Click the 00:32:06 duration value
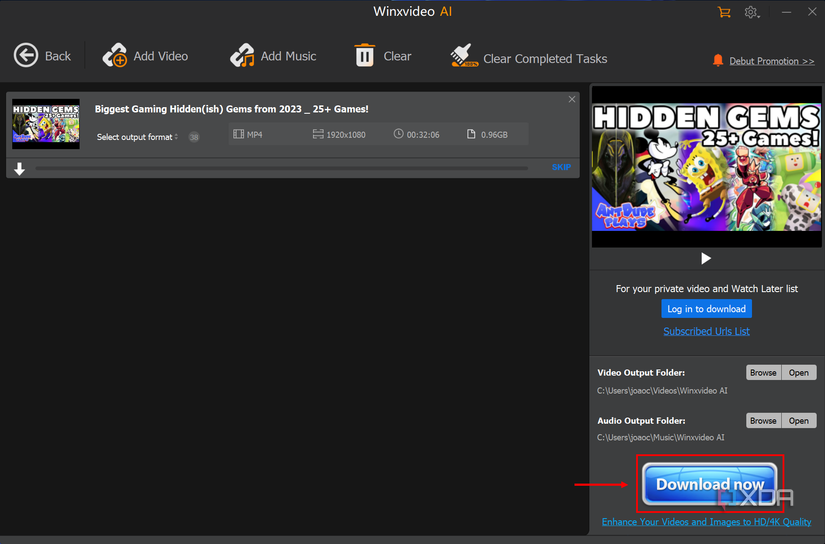This screenshot has height=544, width=825. (422, 135)
